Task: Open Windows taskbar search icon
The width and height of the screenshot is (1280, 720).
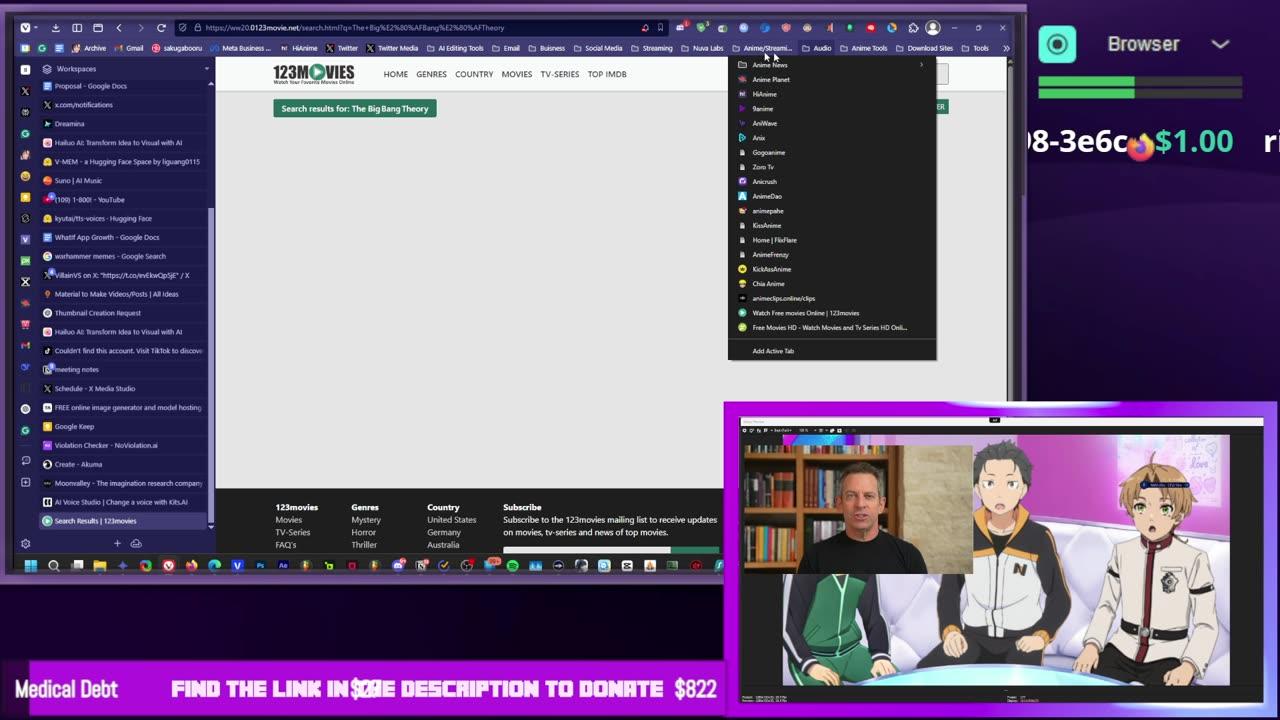Action: (x=54, y=566)
